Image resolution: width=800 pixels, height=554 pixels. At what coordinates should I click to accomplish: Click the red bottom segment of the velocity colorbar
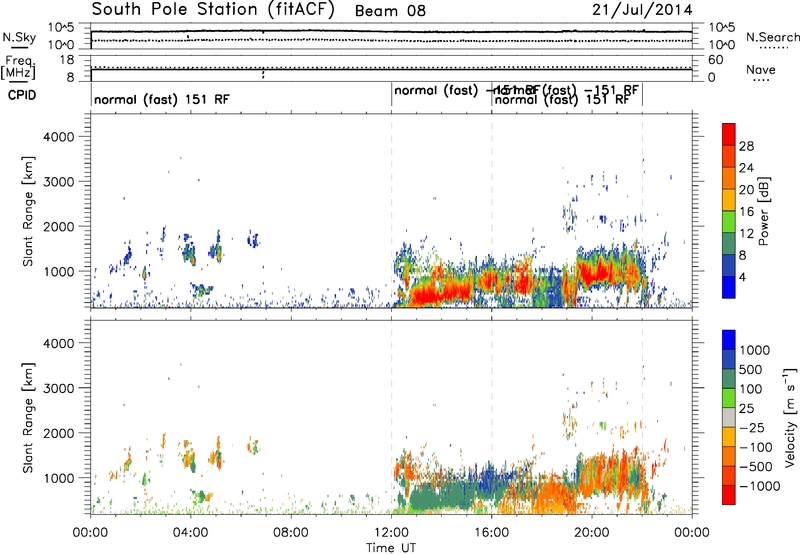pyautogui.click(x=729, y=495)
